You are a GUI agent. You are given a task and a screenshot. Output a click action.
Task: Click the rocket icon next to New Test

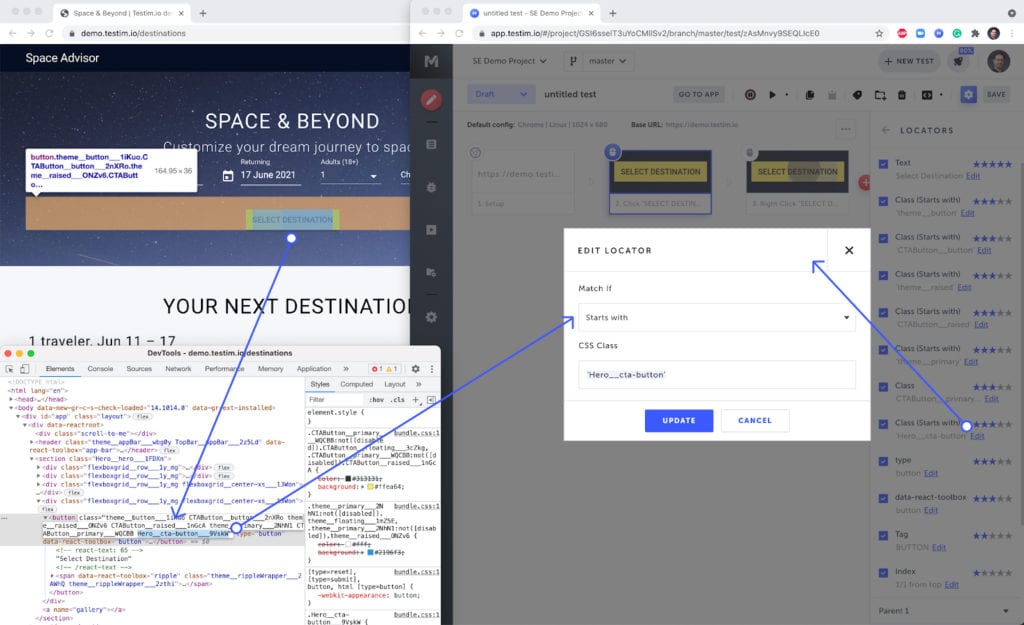click(958, 61)
